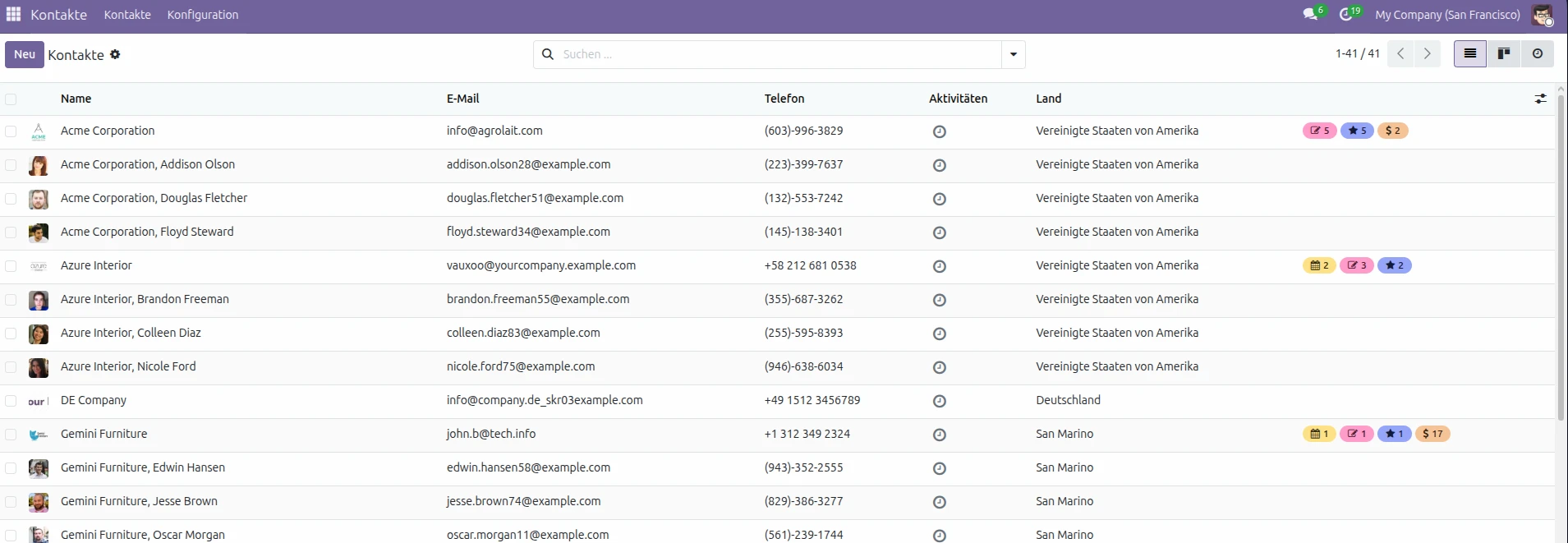Viewport: 1568px width, 543px height.
Task: Click blue star badge 5 on Acme Corporation
Action: tap(1357, 131)
